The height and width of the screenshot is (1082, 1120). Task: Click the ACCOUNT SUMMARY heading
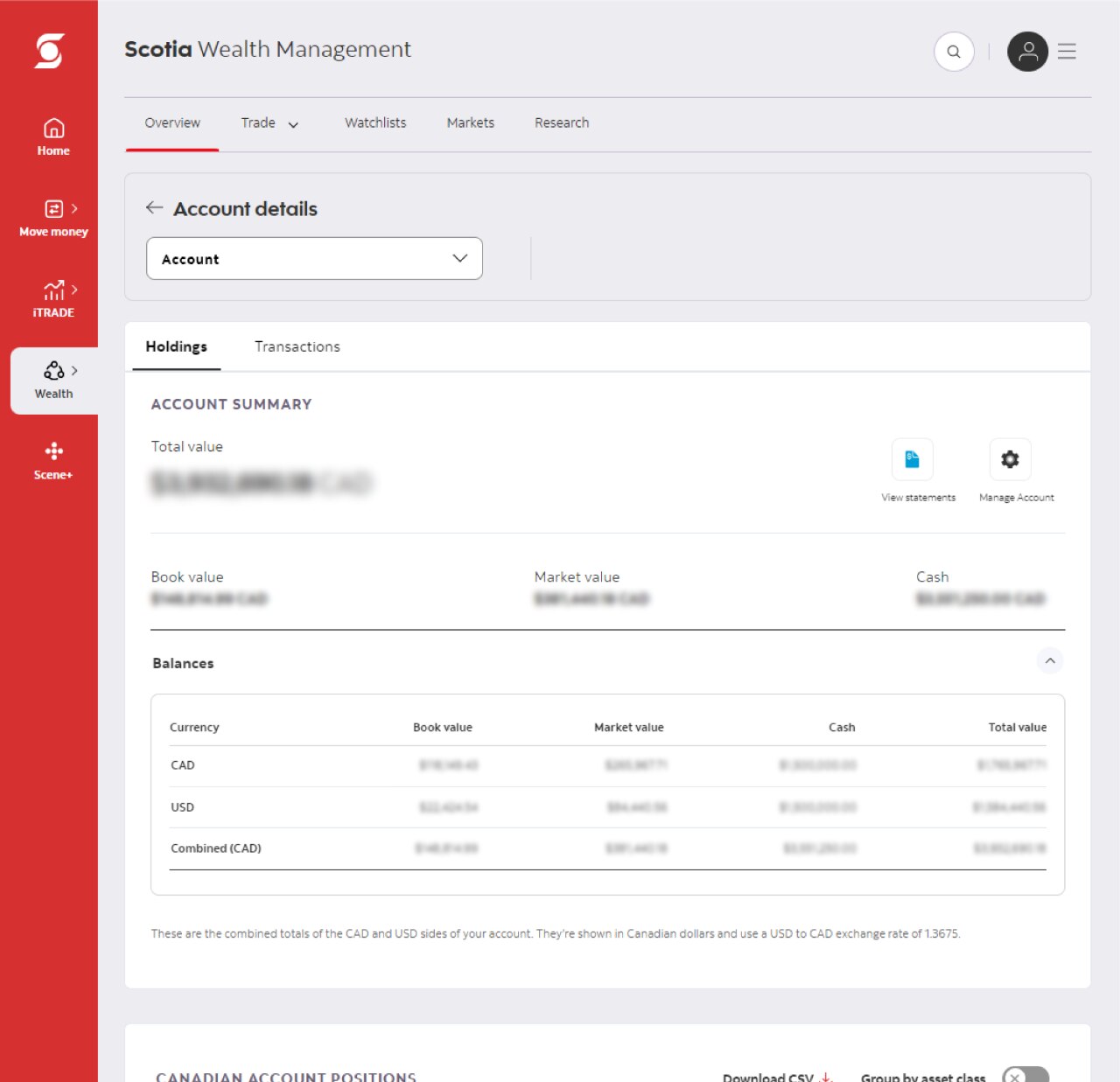click(x=231, y=404)
